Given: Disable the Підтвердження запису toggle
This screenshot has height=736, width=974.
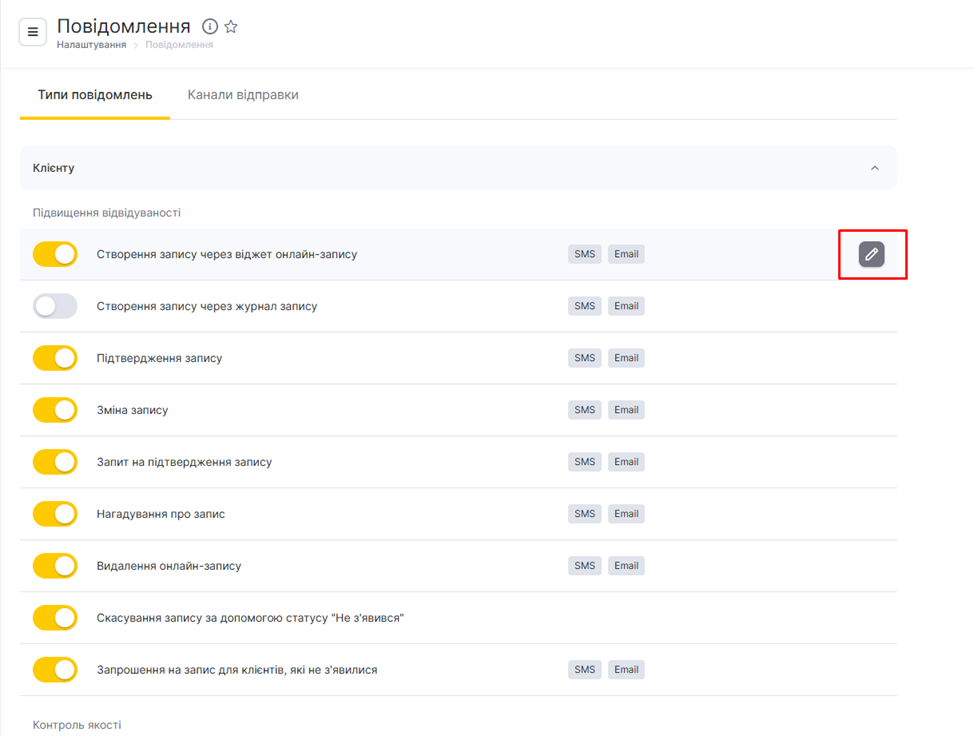Looking at the screenshot, I should (x=55, y=358).
